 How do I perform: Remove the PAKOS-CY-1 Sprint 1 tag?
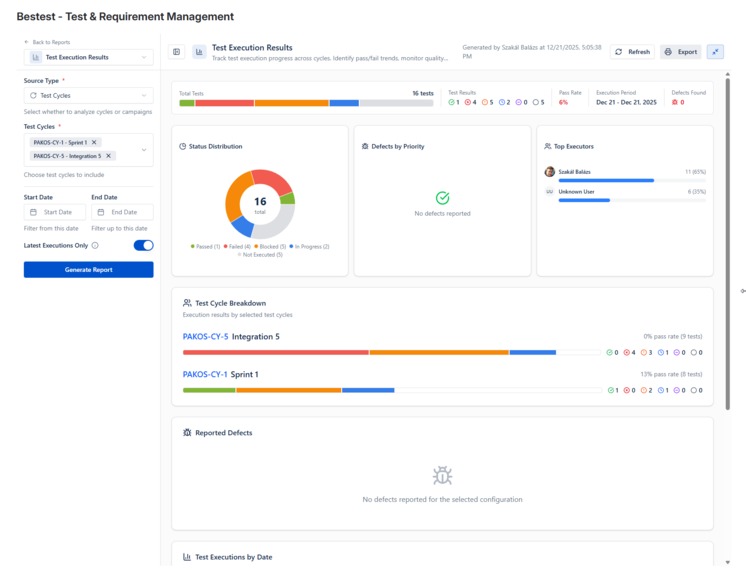[x=94, y=142]
